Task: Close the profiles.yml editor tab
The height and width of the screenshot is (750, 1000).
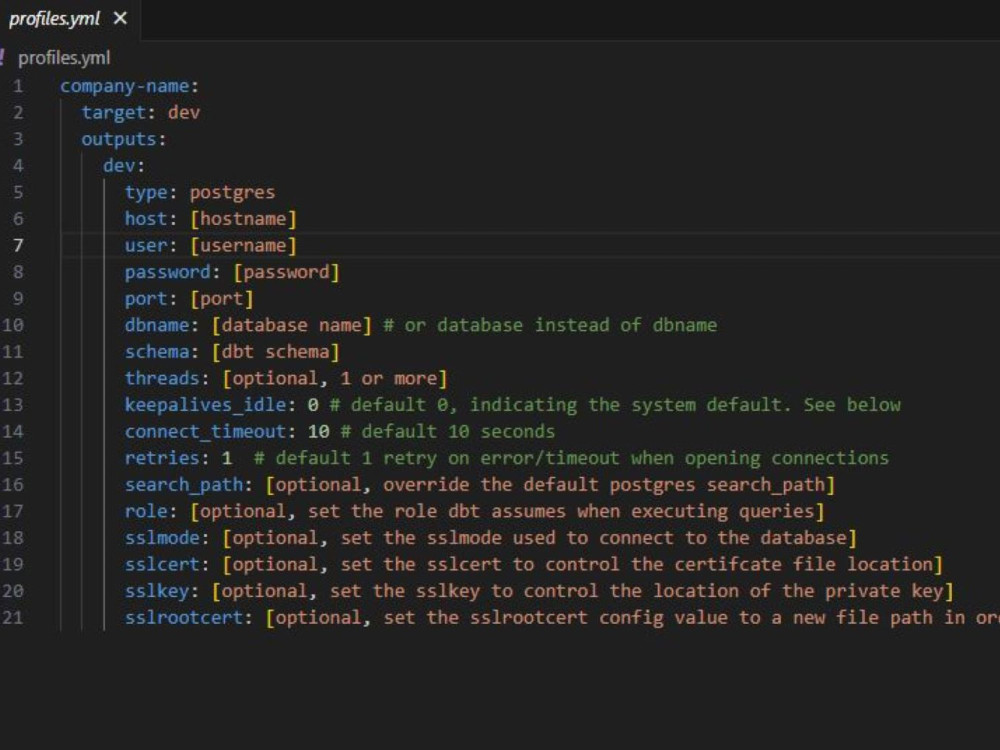Action: pos(120,18)
